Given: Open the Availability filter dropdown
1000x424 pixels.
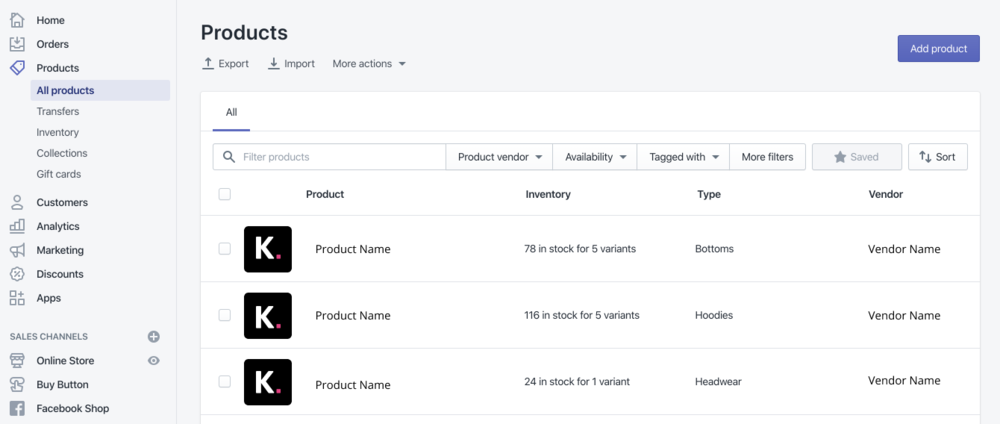Looking at the screenshot, I should pyautogui.click(x=595, y=157).
